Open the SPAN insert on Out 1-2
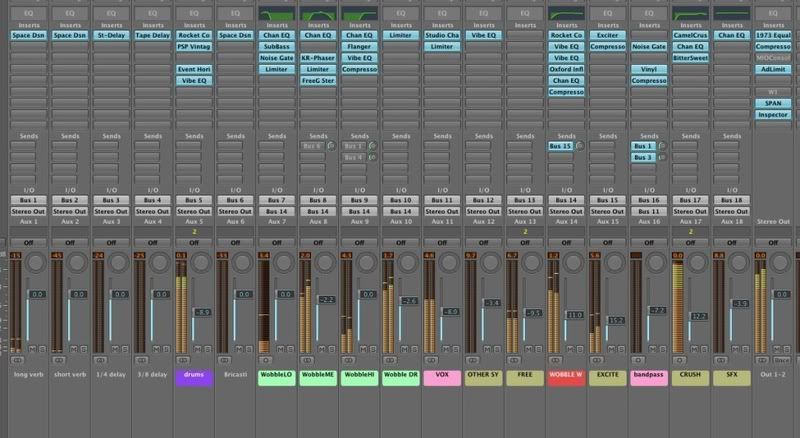The image size is (800, 438). click(773, 103)
